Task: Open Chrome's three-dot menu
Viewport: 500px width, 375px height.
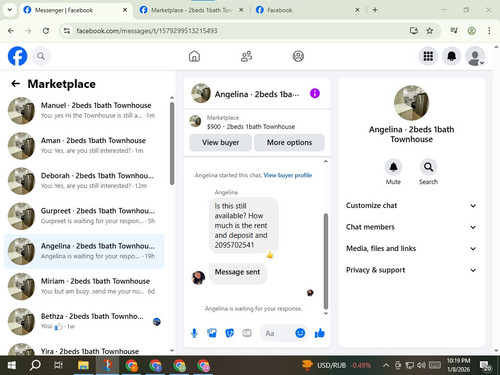Action: coord(489,31)
